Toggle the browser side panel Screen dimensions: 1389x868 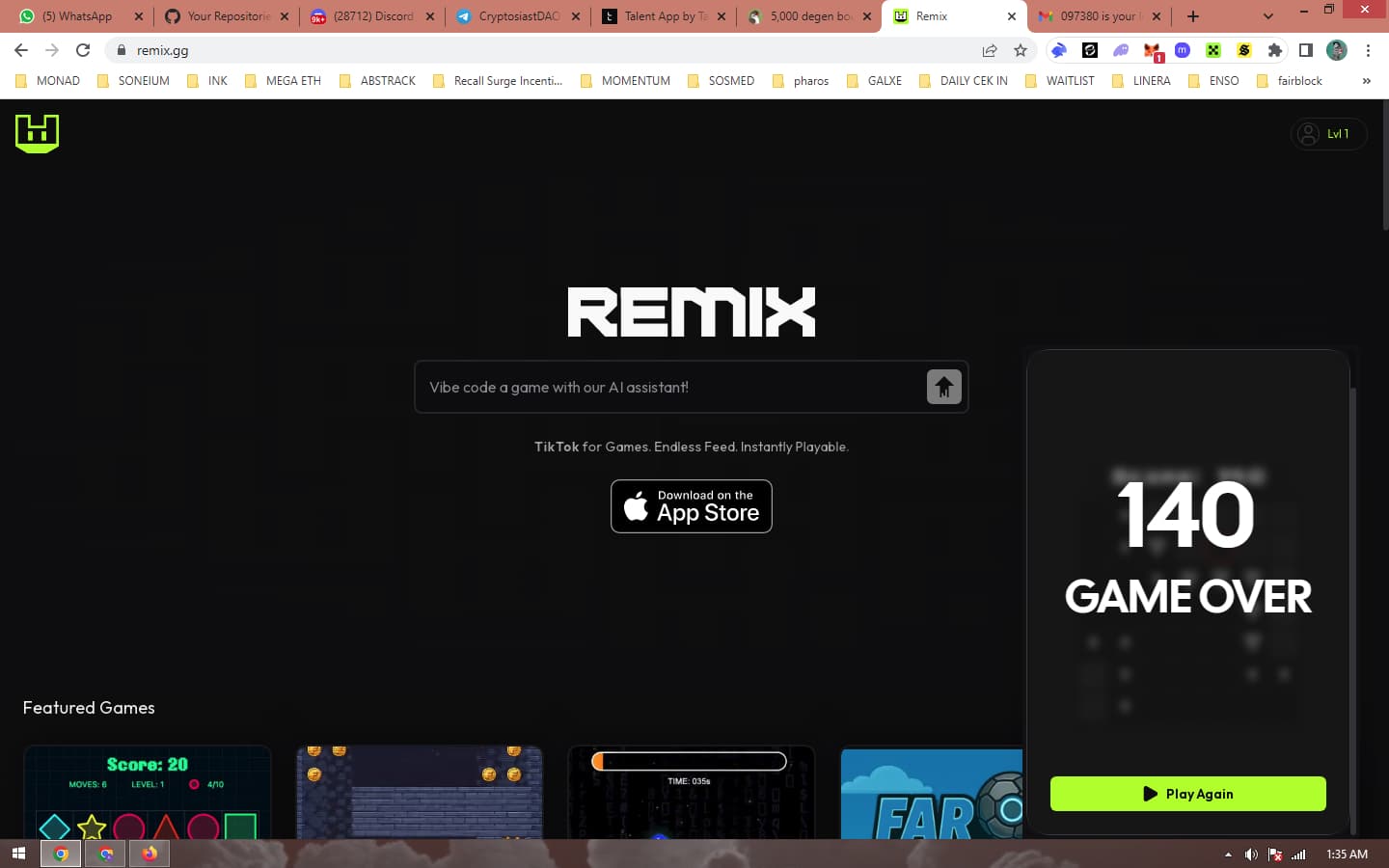pyautogui.click(x=1305, y=50)
